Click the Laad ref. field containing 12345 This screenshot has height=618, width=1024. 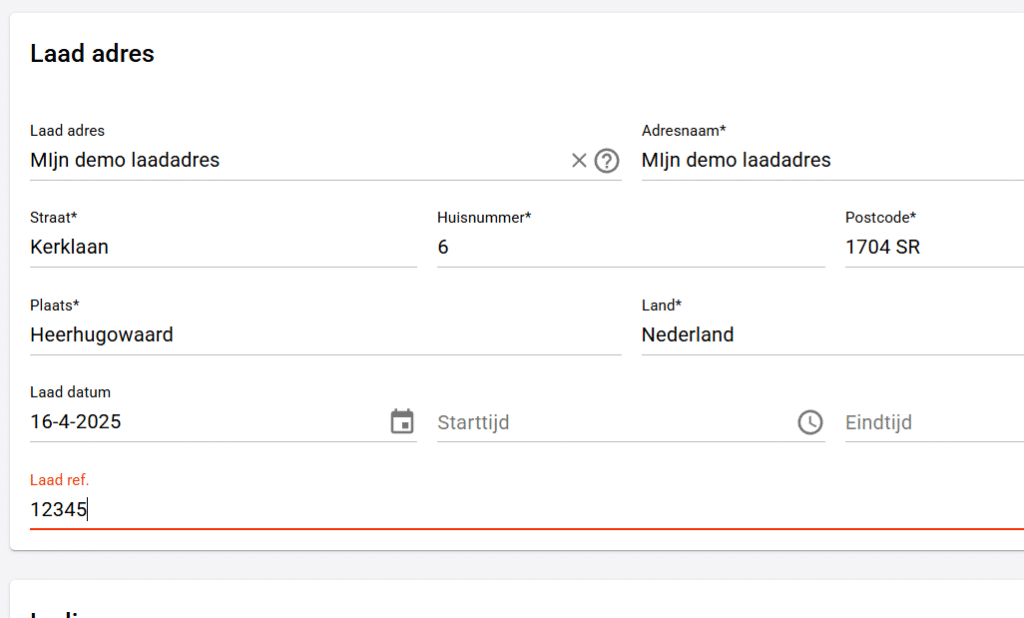tap(527, 509)
